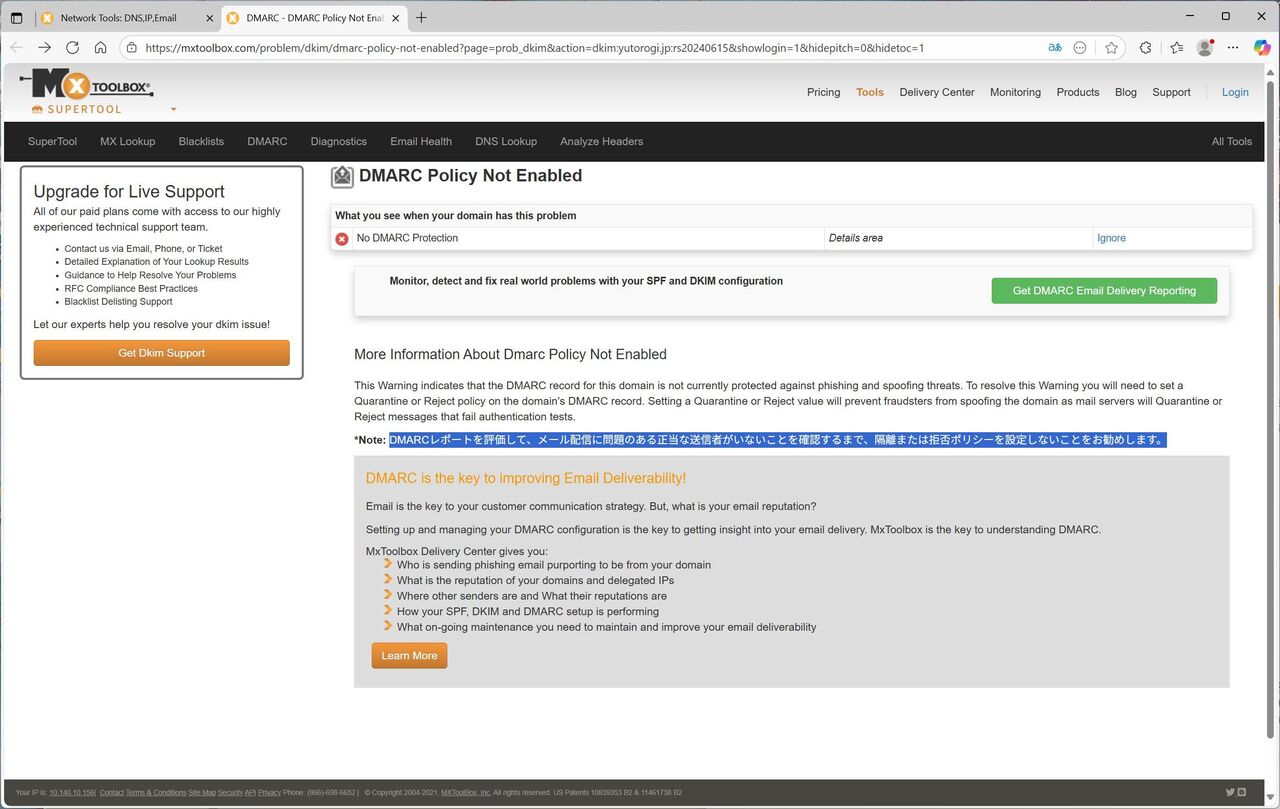
Task: Open the Contact link in the footer
Action: 112,793
